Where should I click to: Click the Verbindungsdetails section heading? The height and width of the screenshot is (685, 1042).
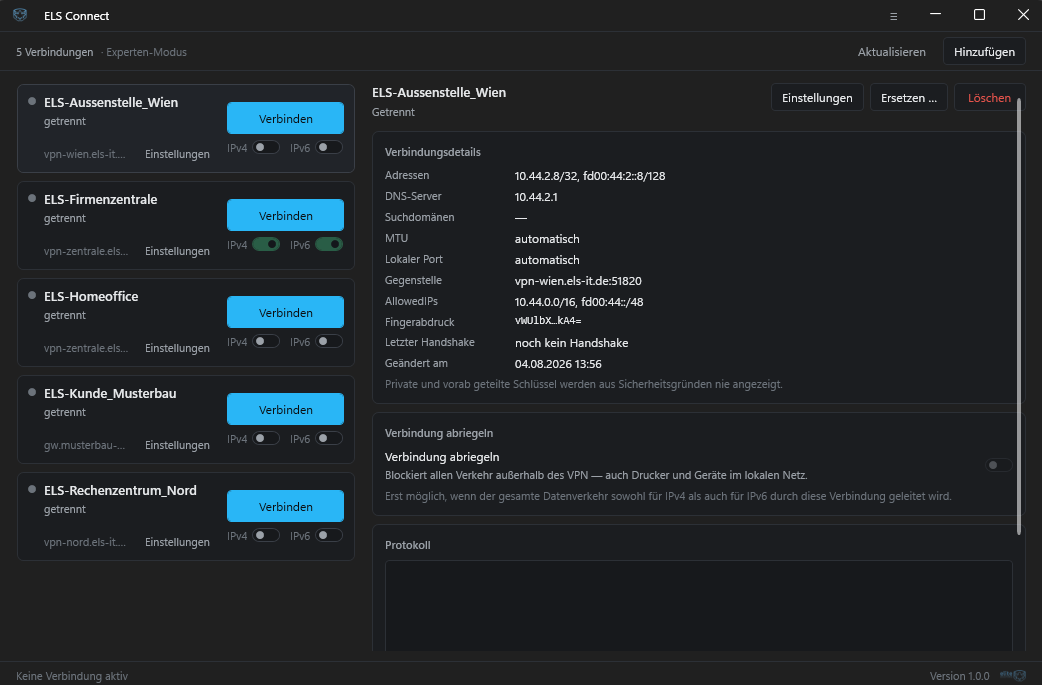433,152
